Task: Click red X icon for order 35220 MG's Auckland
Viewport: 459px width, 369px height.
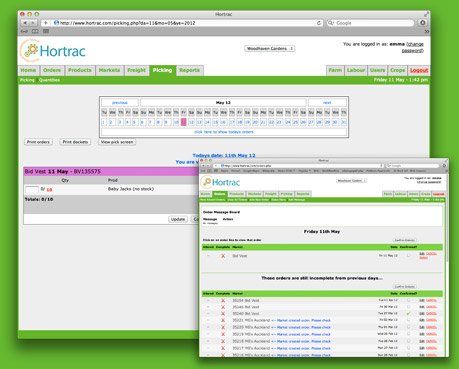Action: click(x=223, y=327)
